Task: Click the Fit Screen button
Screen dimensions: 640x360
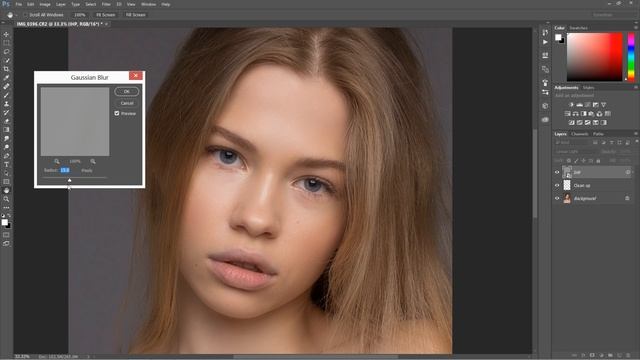Action: [x=106, y=15]
